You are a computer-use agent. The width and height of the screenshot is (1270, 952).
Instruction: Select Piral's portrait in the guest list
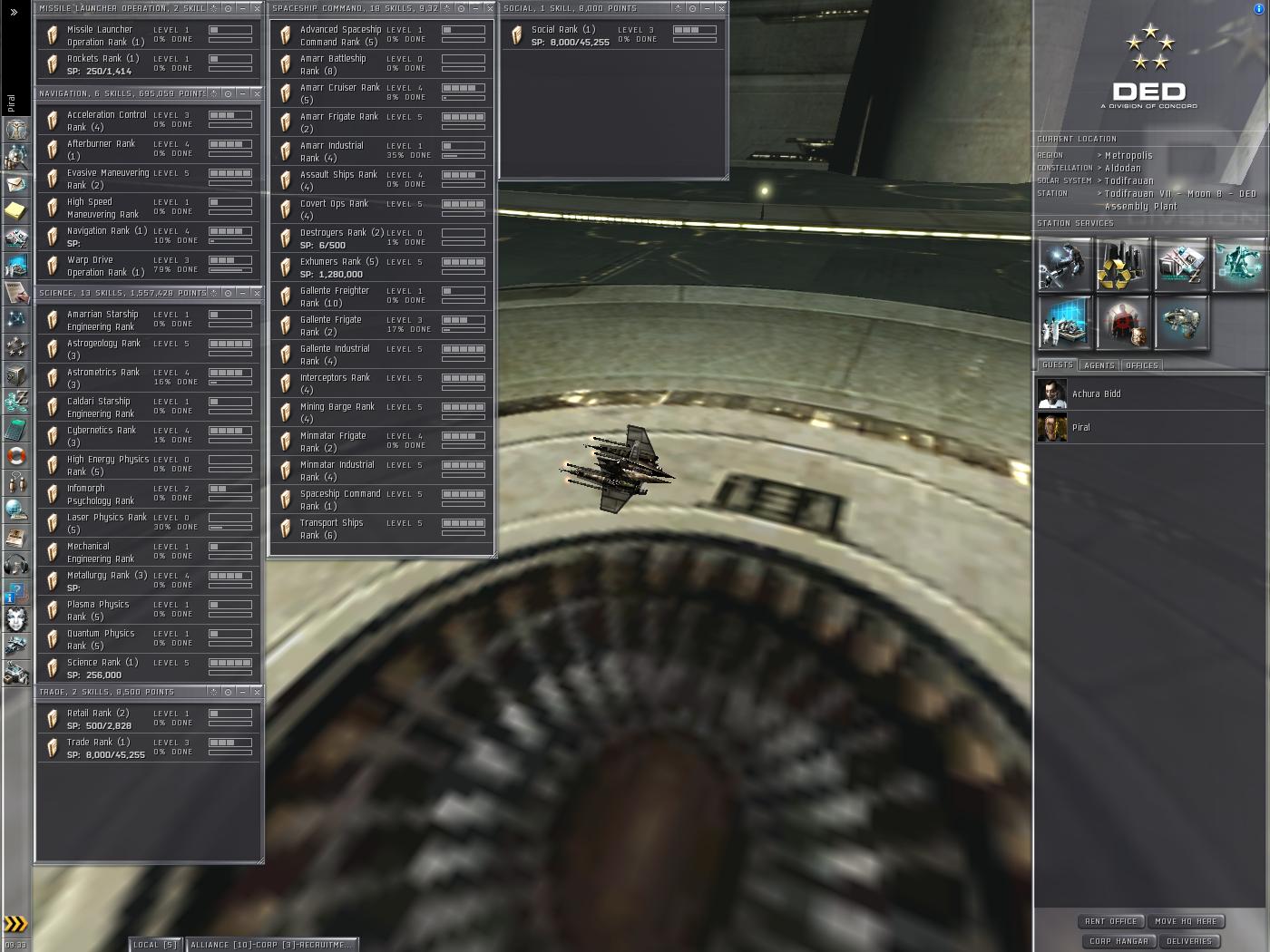tap(1052, 428)
